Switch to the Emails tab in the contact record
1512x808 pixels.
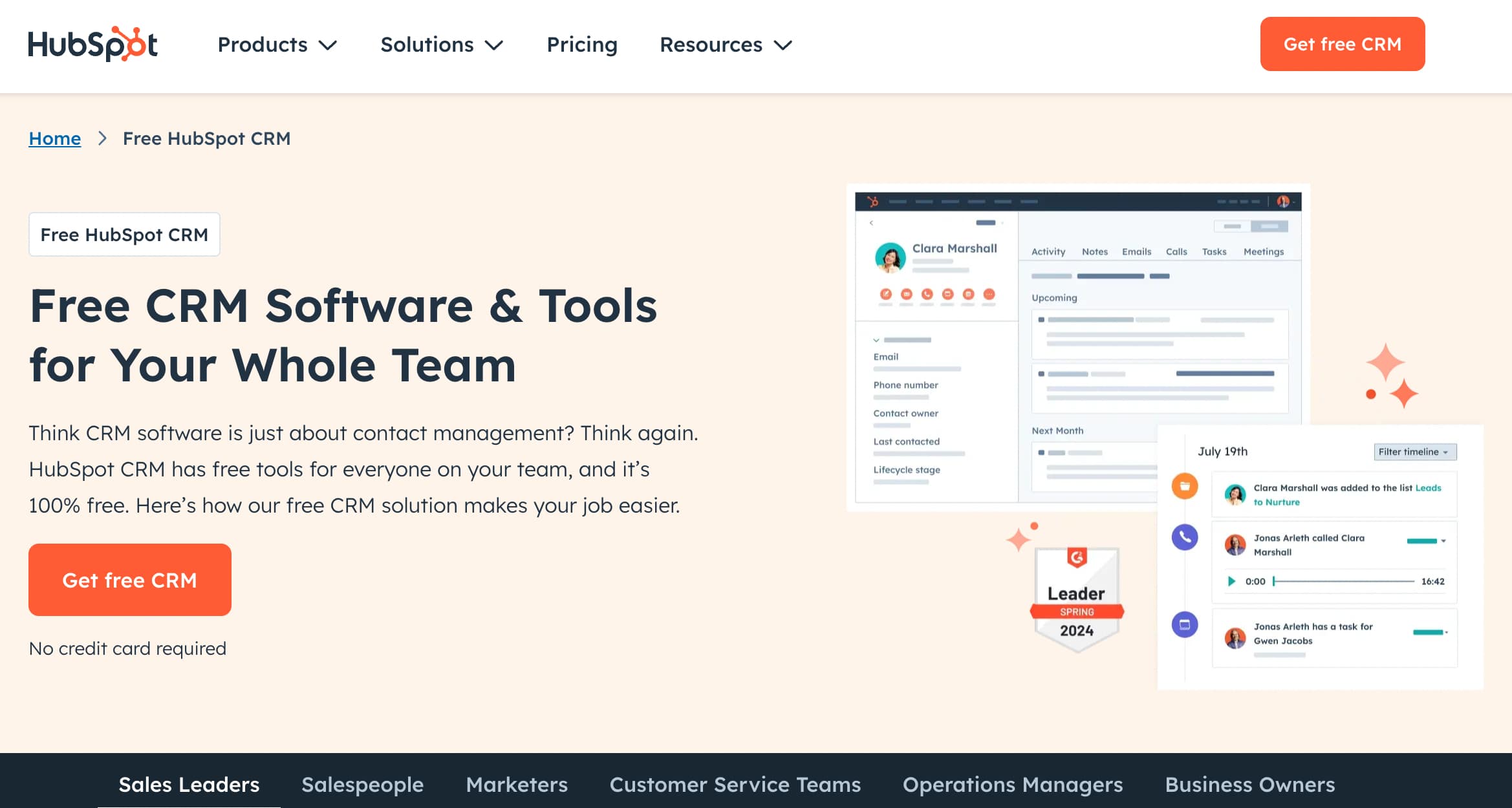[1136, 251]
